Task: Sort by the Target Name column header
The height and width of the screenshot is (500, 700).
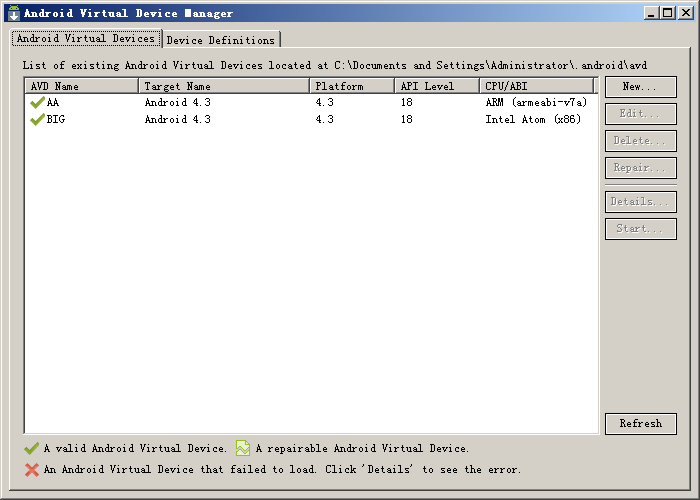Action: tap(224, 86)
